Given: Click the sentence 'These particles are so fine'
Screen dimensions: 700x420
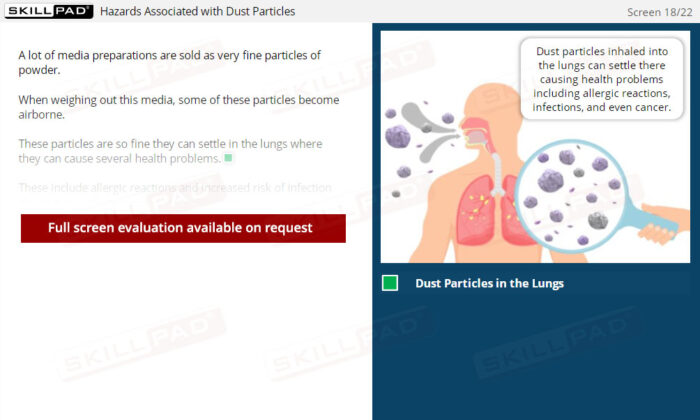Looking at the screenshot, I should pos(170,151).
